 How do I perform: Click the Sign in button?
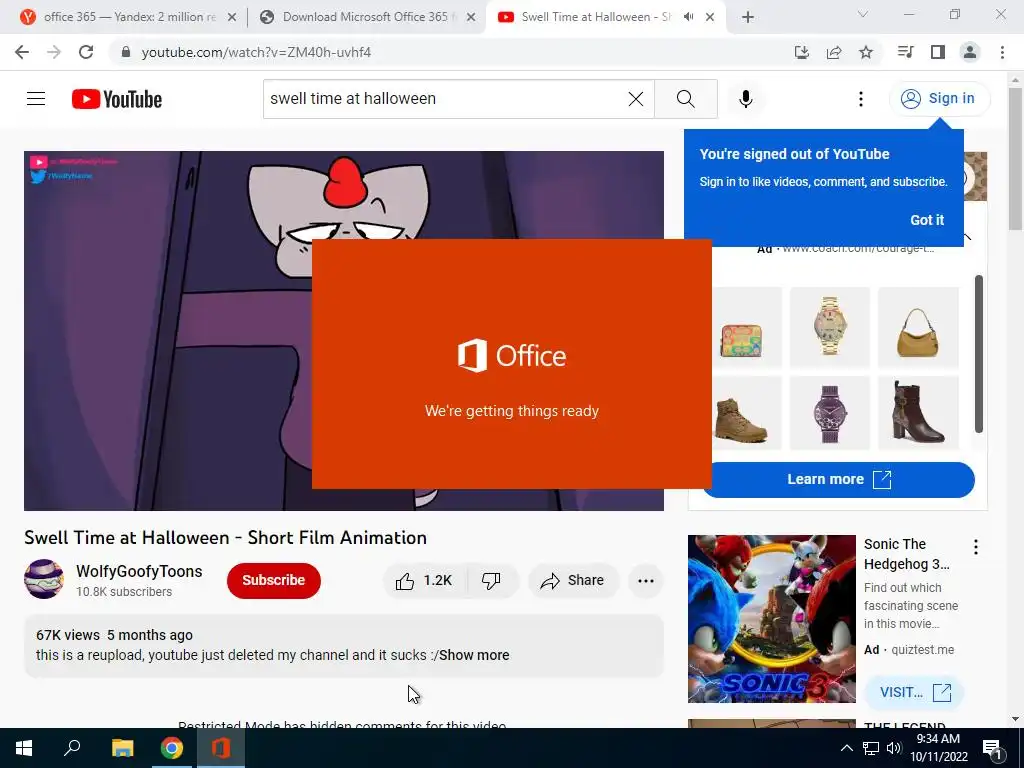(x=939, y=99)
